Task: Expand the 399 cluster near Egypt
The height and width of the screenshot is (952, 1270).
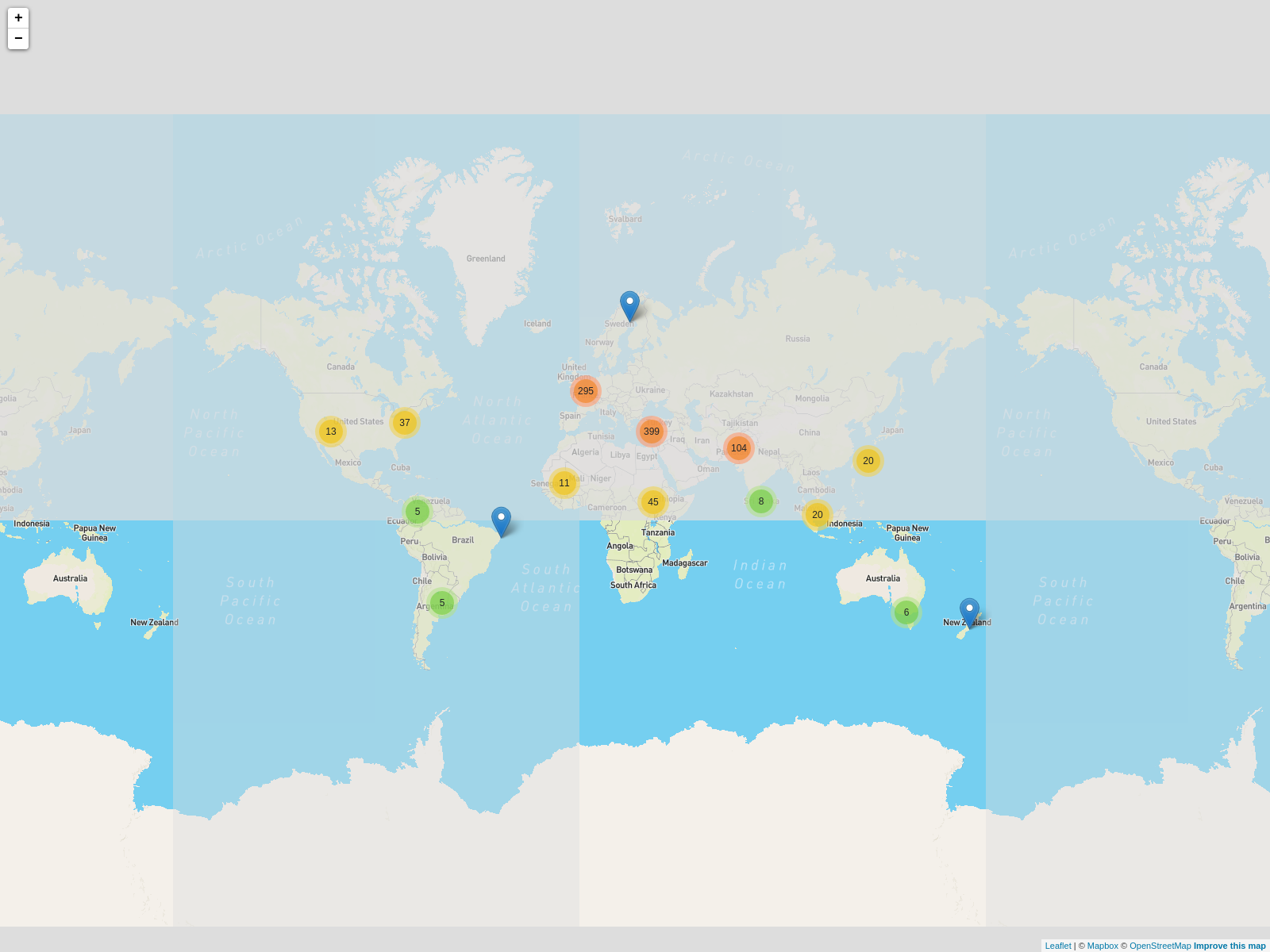Action: [652, 432]
